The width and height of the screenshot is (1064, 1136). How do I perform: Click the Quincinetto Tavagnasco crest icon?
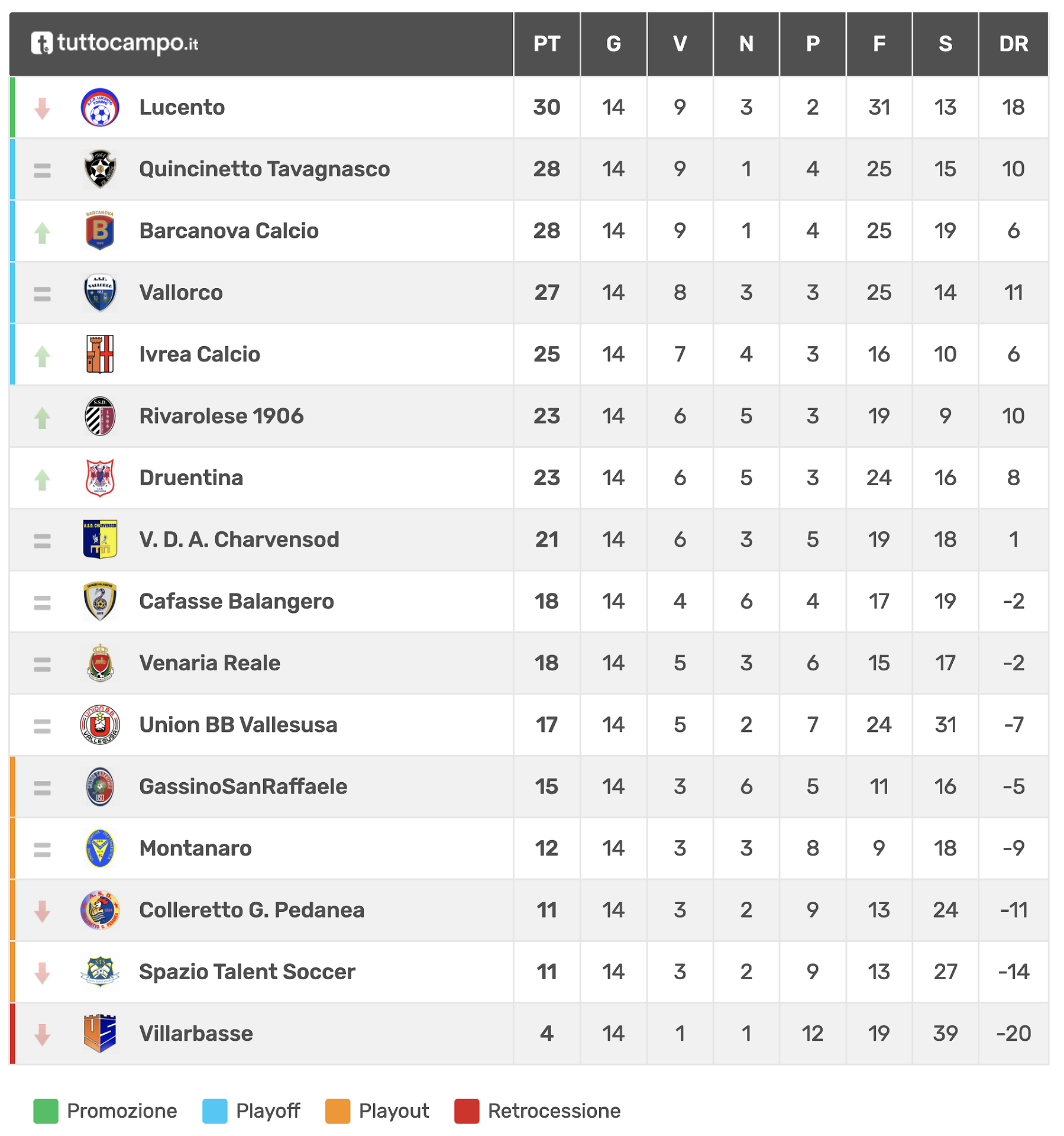(x=100, y=169)
